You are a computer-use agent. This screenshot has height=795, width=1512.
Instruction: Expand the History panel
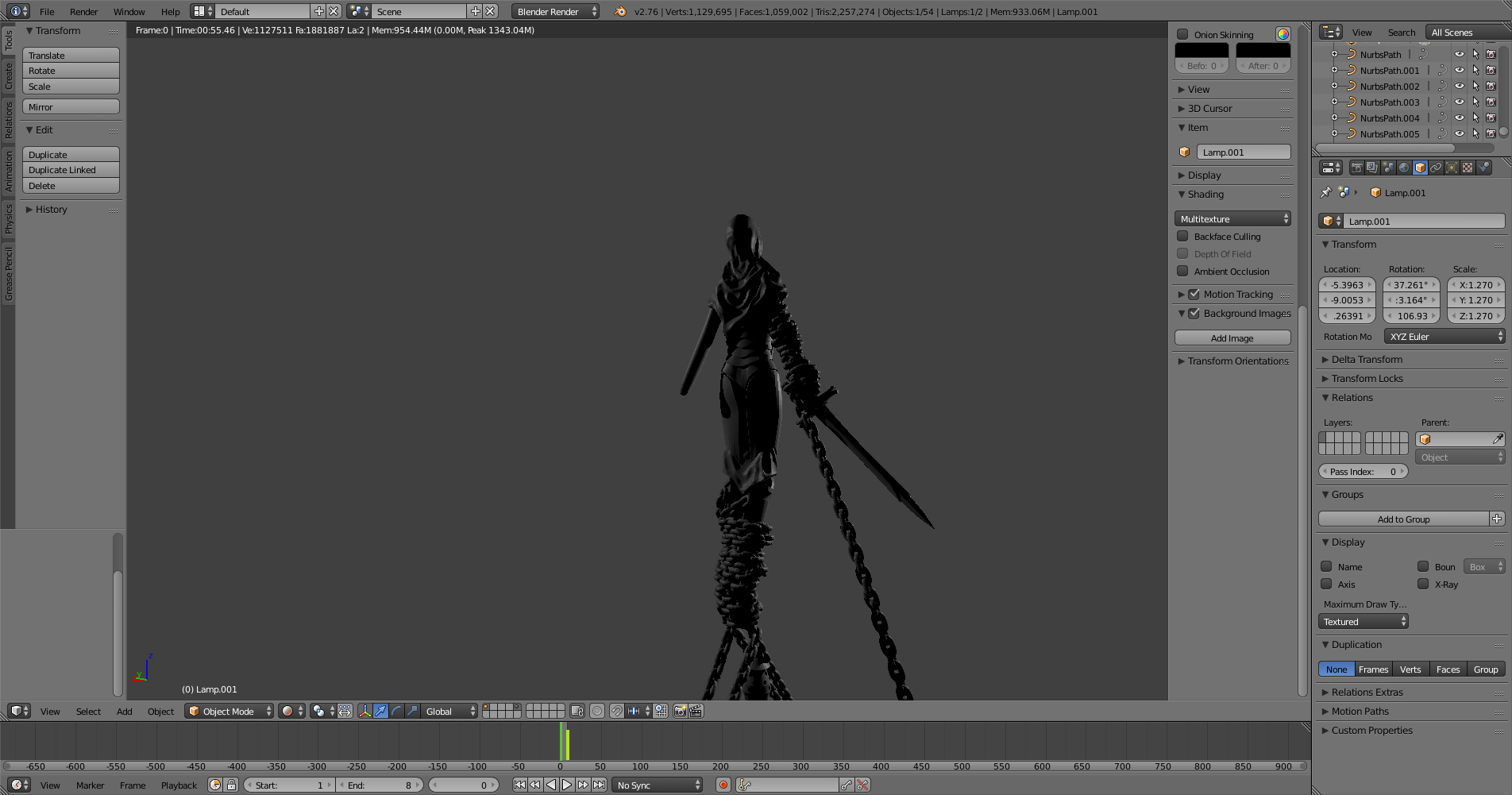pyautogui.click(x=51, y=209)
